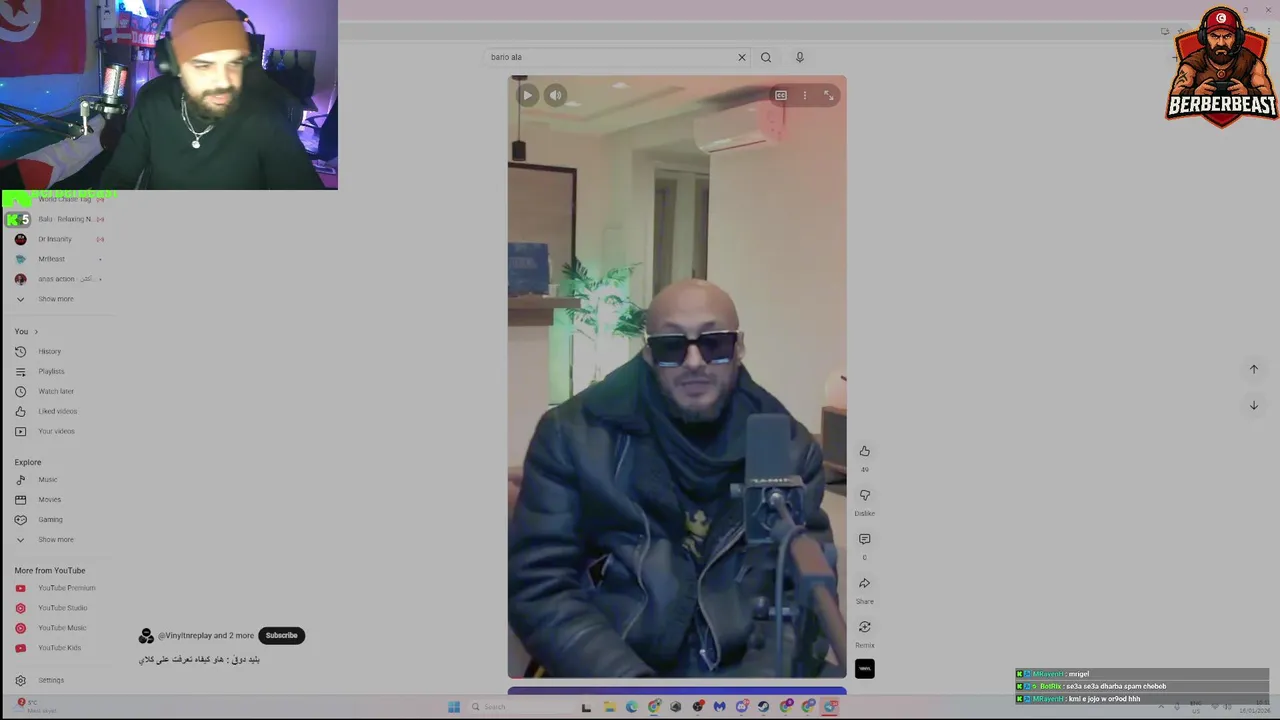Open anas action subscription

[x=58, y=279]
